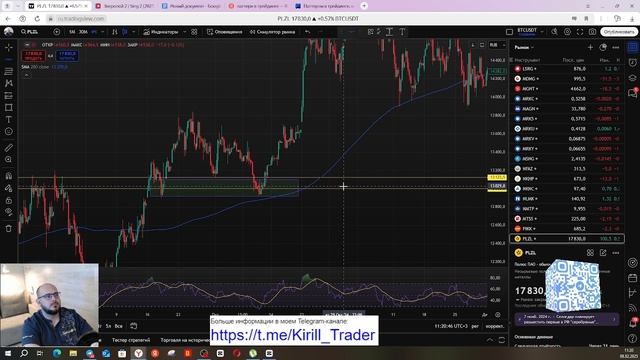
Task: Click the red sell price button
Action: point(33,56)
